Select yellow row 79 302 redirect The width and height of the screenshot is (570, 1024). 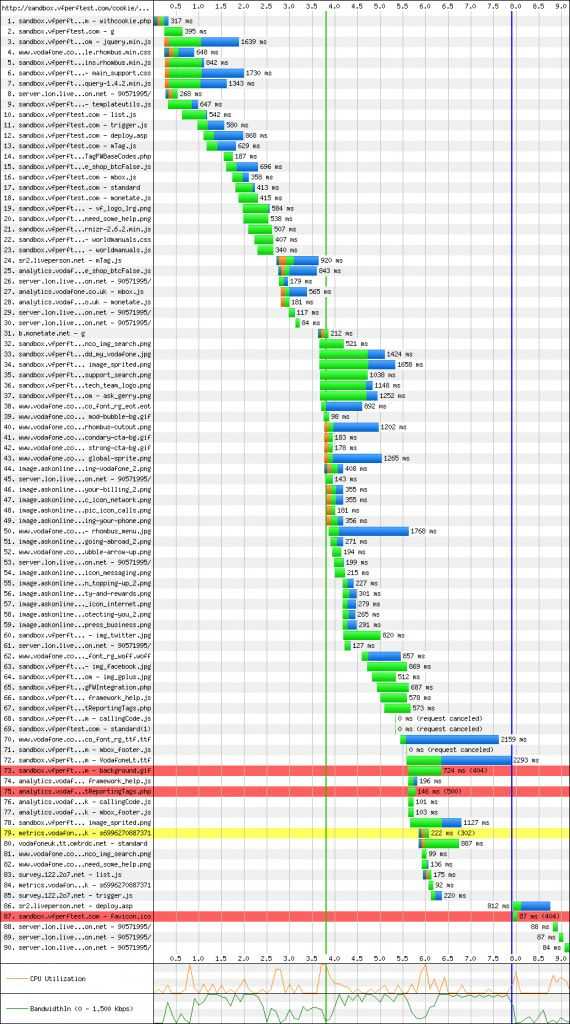point(285,833)
